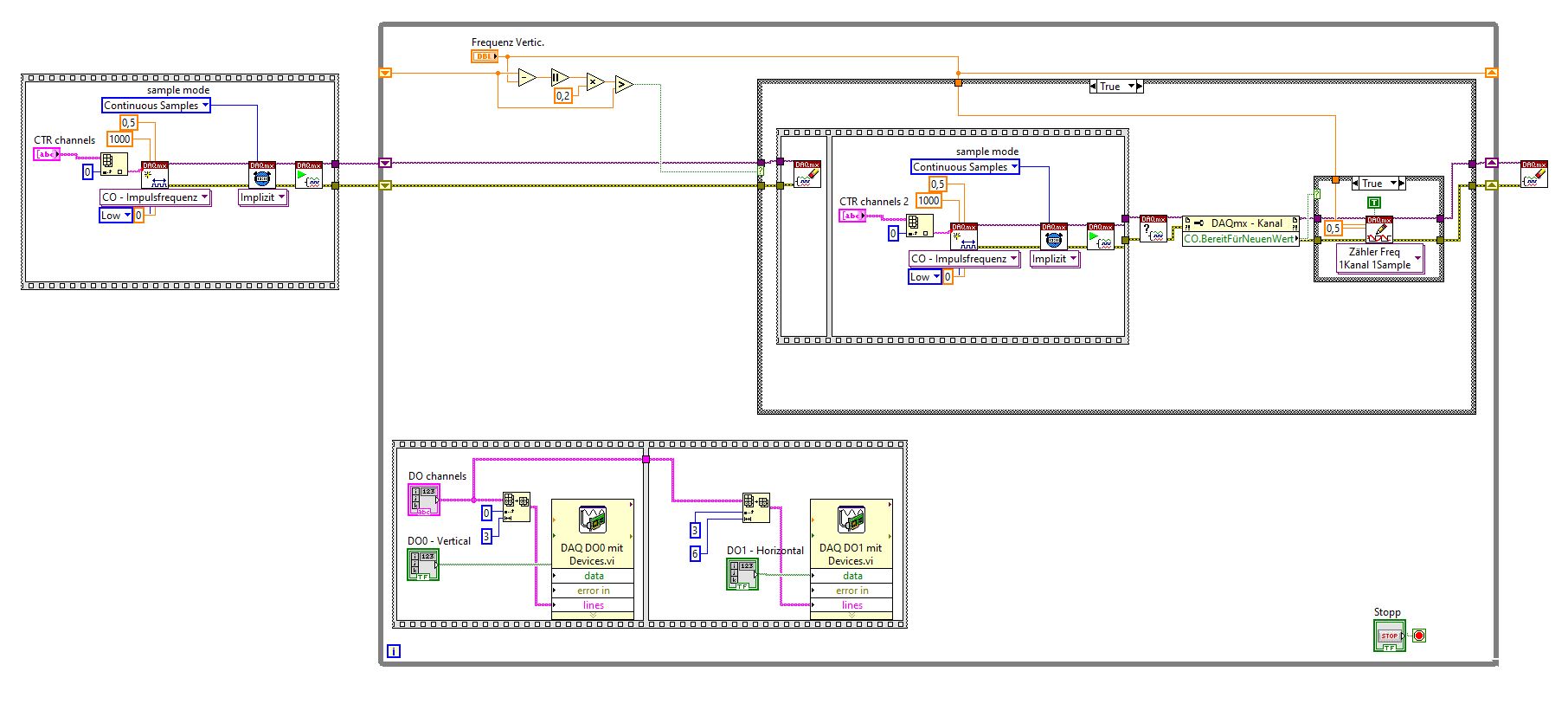Select the subtract function node

click(x=527, y=79)
